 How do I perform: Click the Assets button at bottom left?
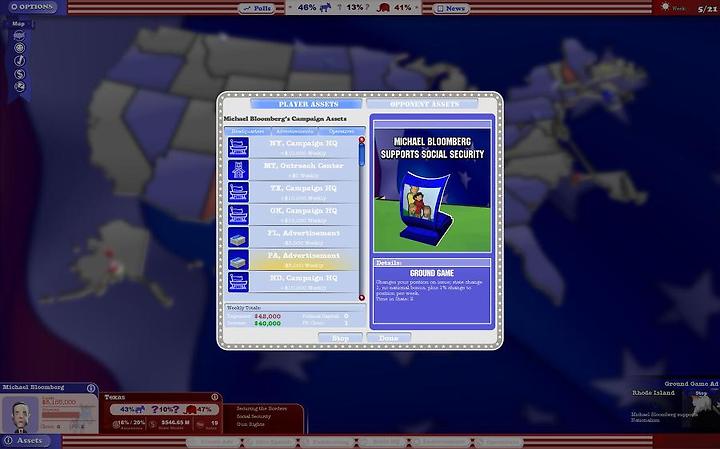[29, 441]
